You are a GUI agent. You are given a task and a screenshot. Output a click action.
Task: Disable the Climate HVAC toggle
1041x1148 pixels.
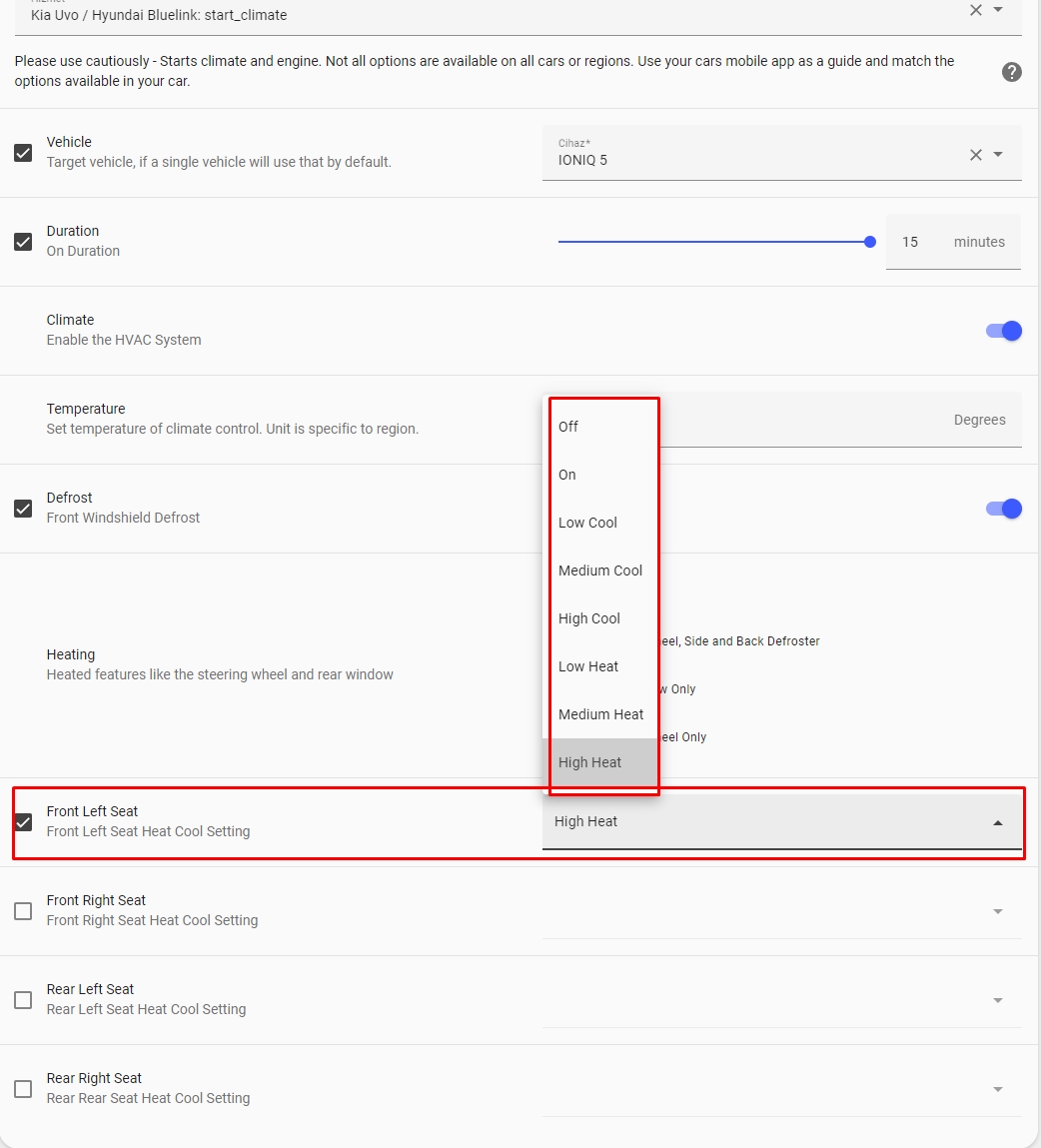(x=1002, y=330)
